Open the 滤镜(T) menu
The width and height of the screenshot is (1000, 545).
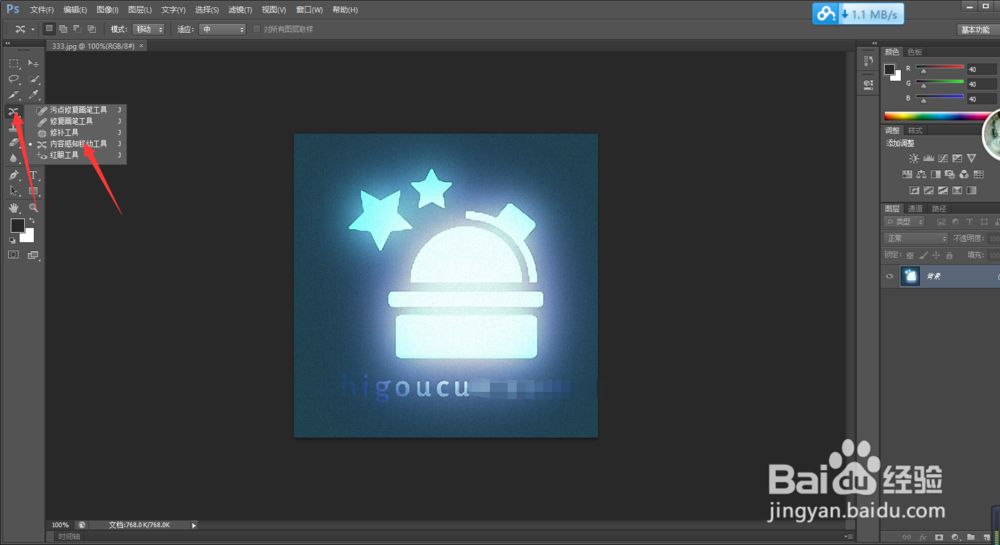coord(240,10)
